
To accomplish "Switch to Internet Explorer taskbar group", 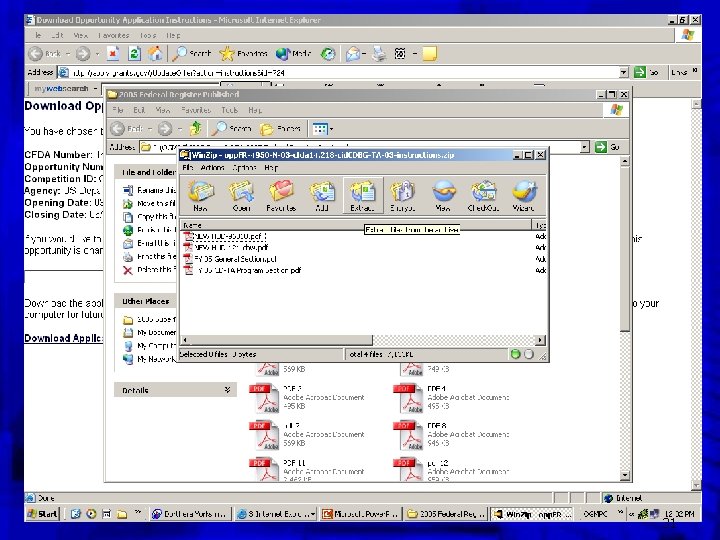I will [276, 514].
